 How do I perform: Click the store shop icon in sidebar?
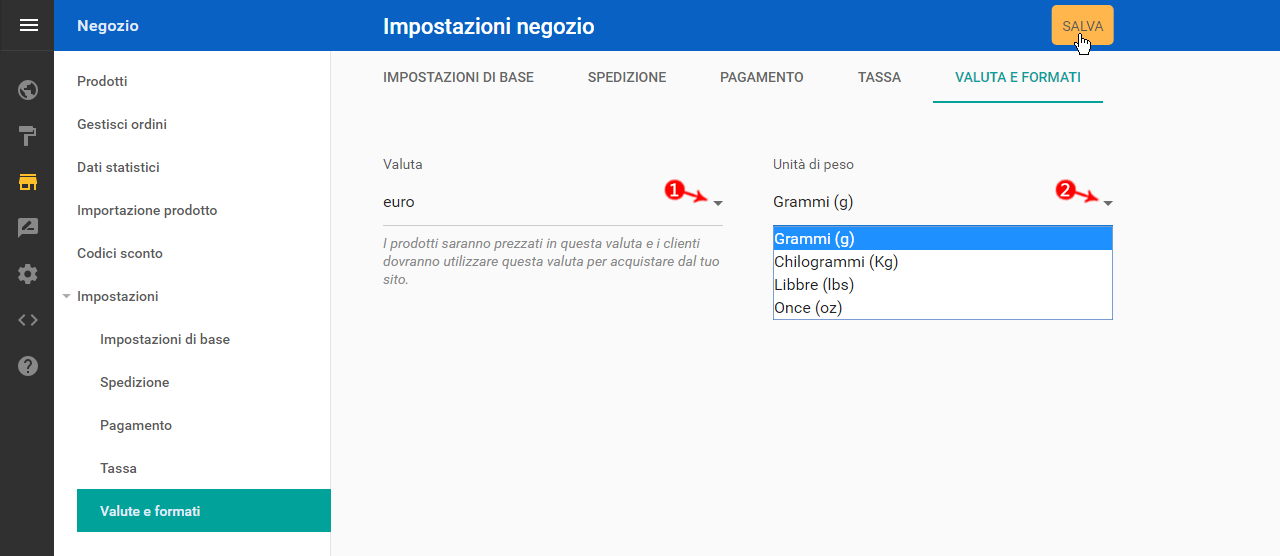click(x=28, y=182)
